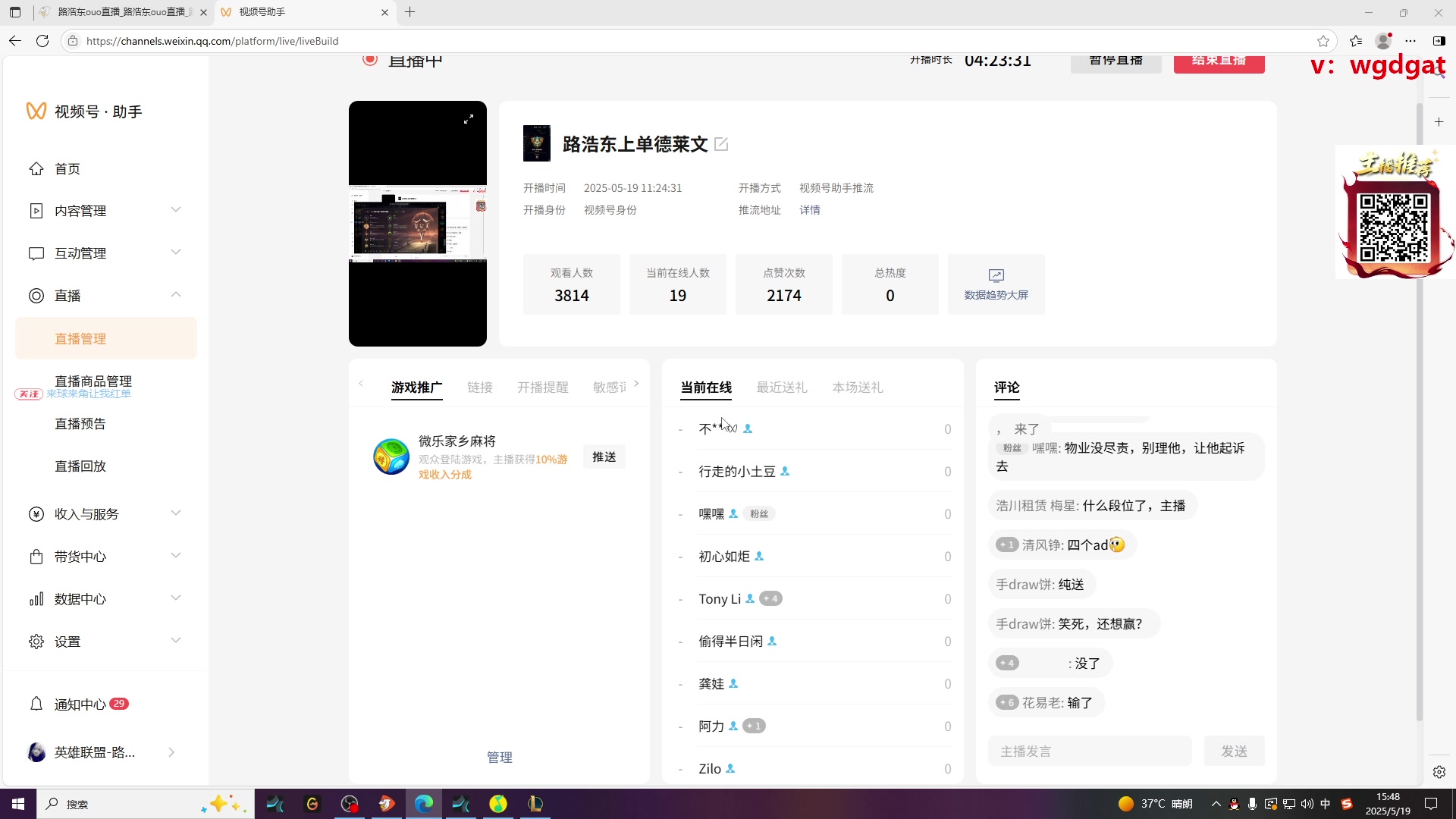Switch to 链接 tab
The width and height of the screenshot is (1456, 819).
click(x=479, y=388)
